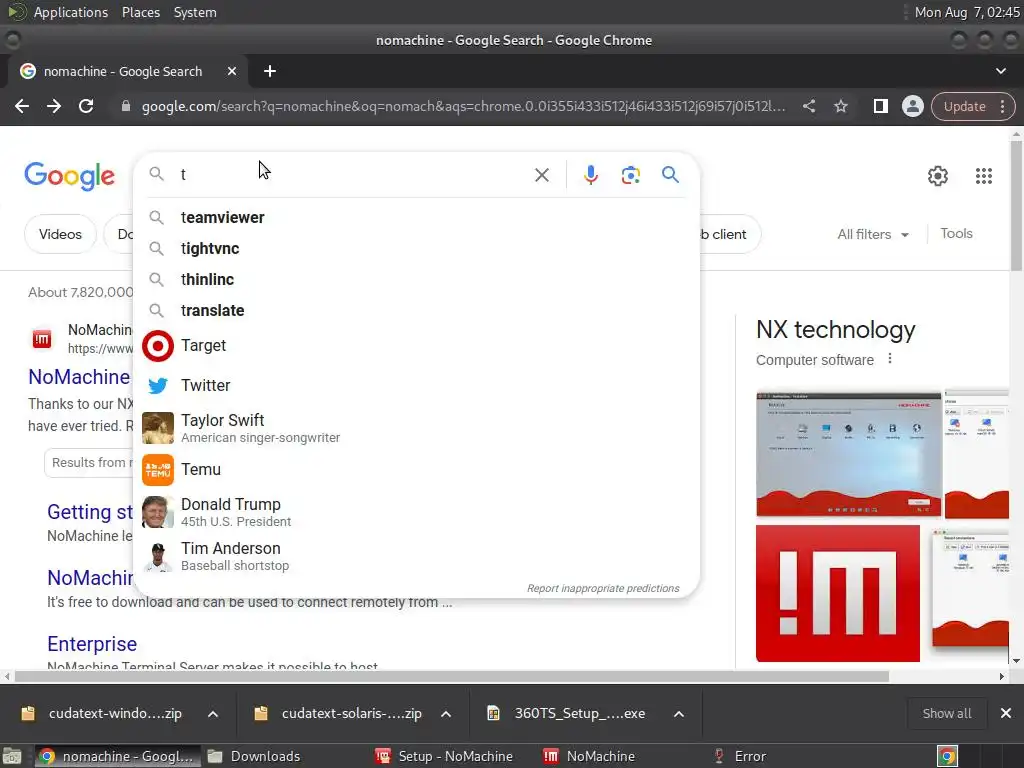Click the show desktop icon in panel
Screen dimensions: 1024x768
click(x=12, y=756)
